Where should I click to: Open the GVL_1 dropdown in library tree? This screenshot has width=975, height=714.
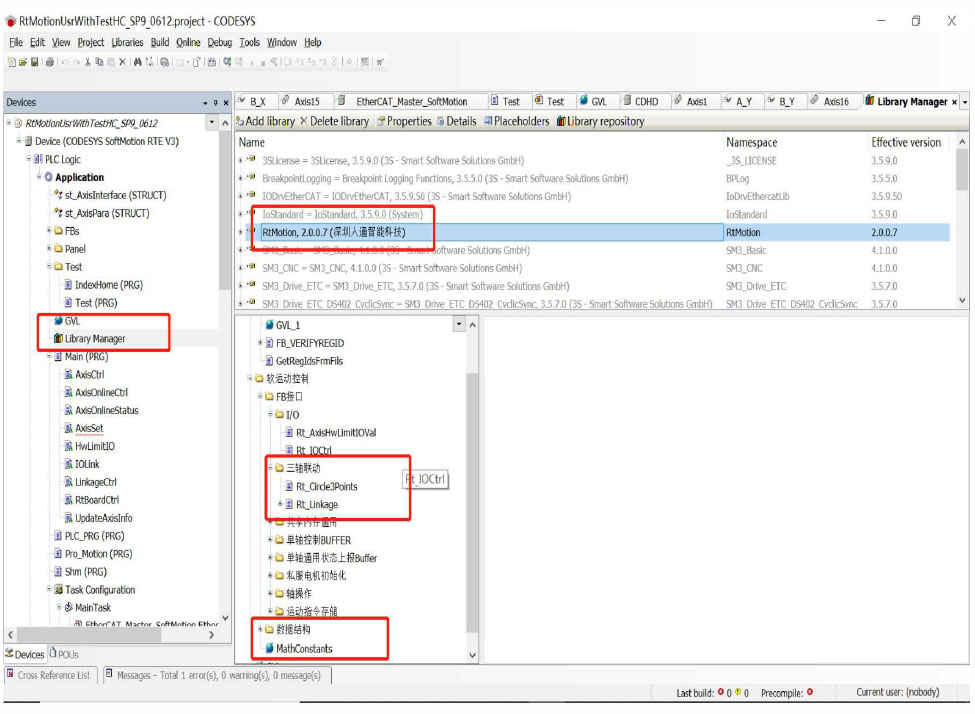(459, 325)
